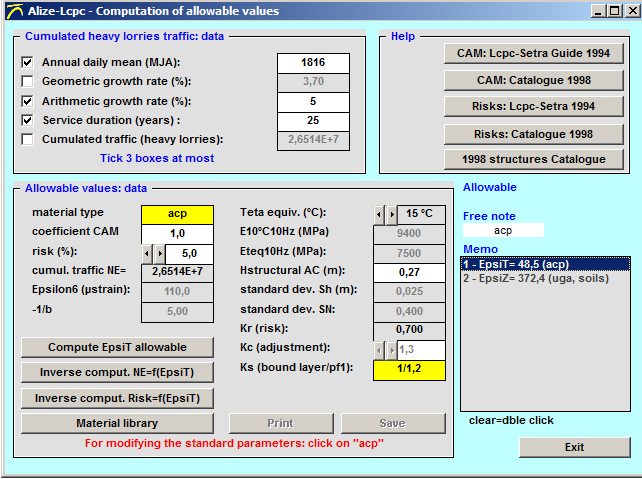Open 1998 structures Catalogue
Image resolution: width=642 pixels, height=479 pixels.
pos(533,159)
